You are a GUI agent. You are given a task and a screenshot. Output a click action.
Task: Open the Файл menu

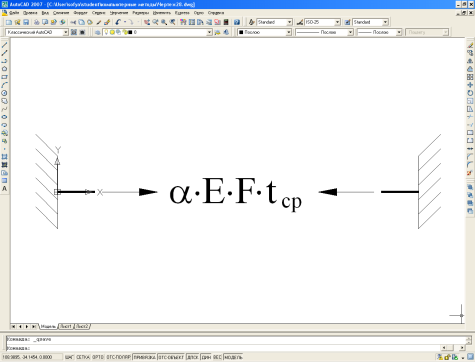14,13
